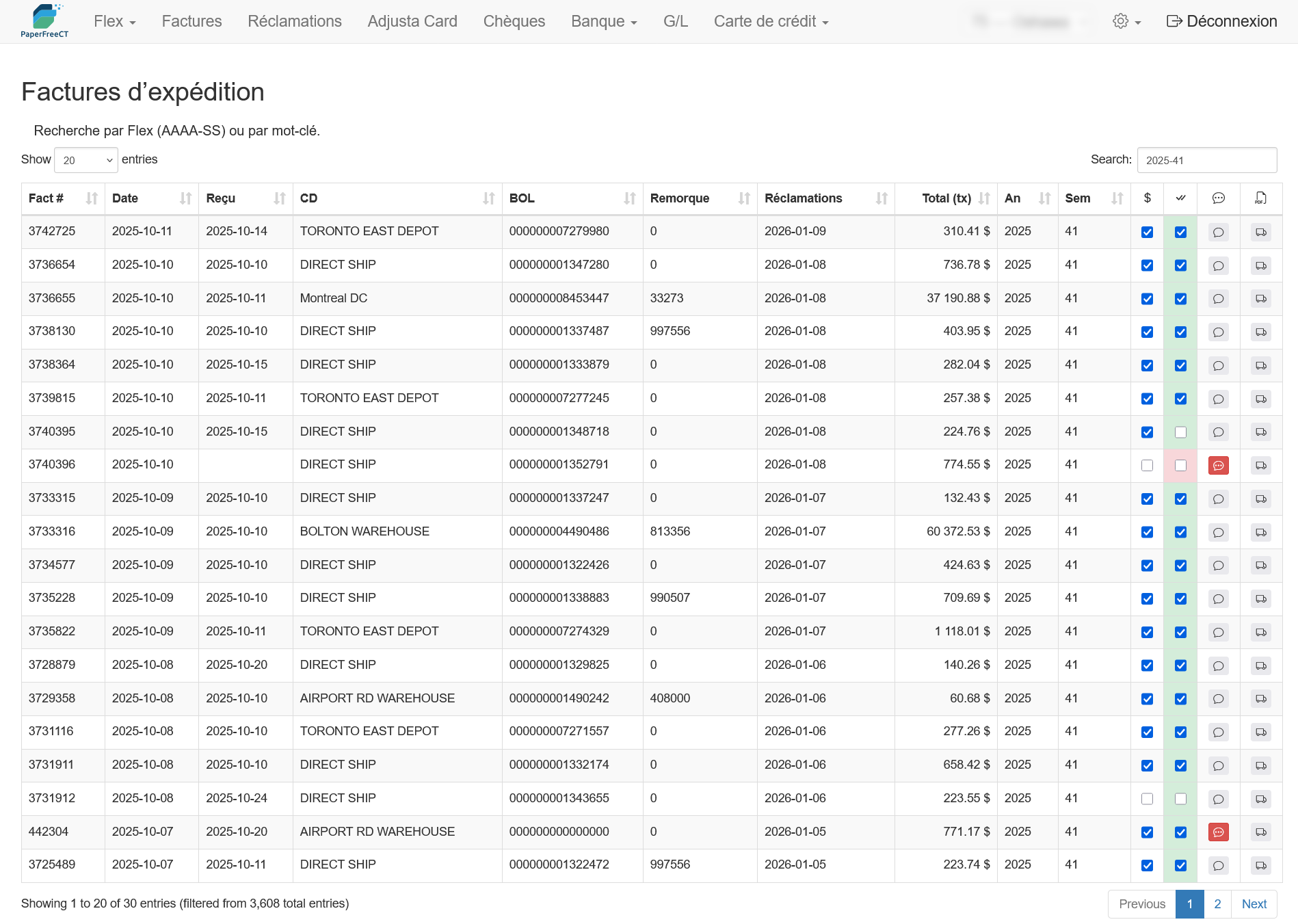Enable the $ checkbox on row 3740396
The width and height of the screenshot is (1298, 924).
click(1147, 465)
